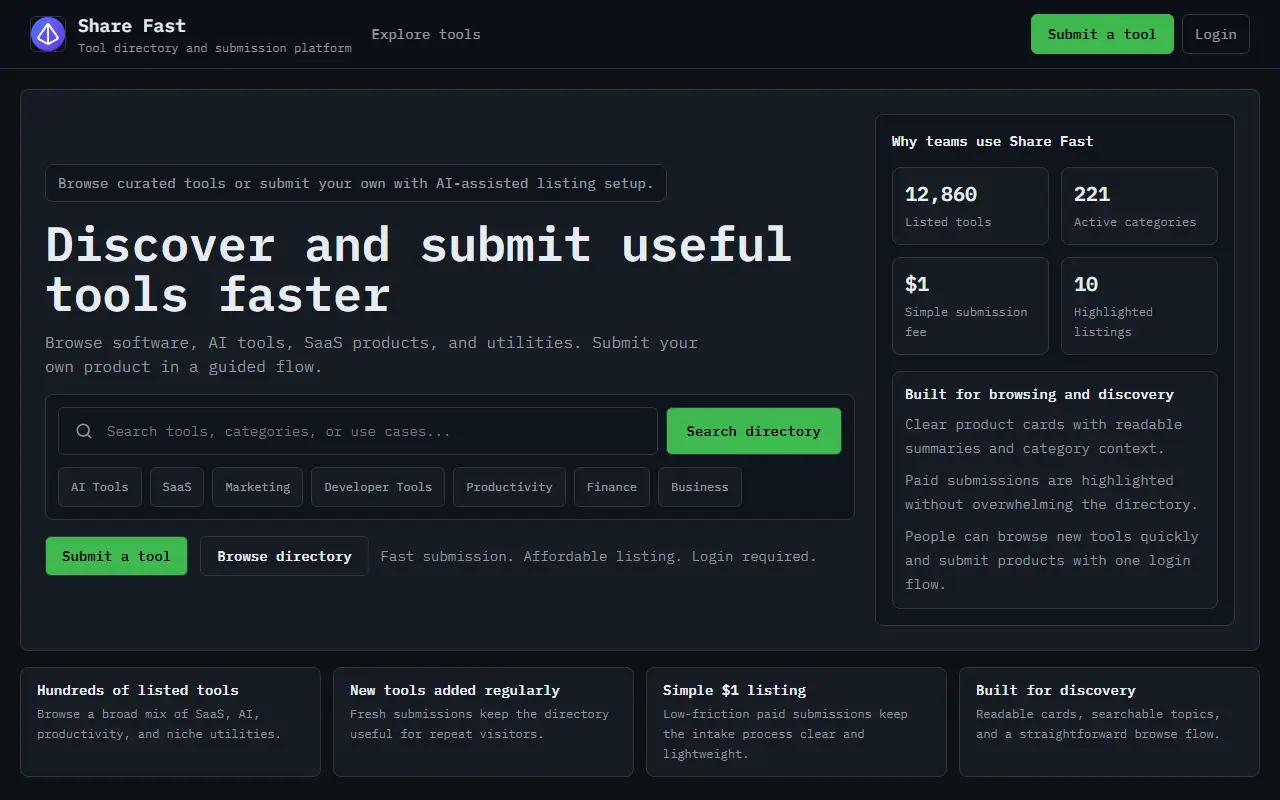1280x800 pixels.
Task: Click Submit a tool below search
Action: [x=116, y=556]
